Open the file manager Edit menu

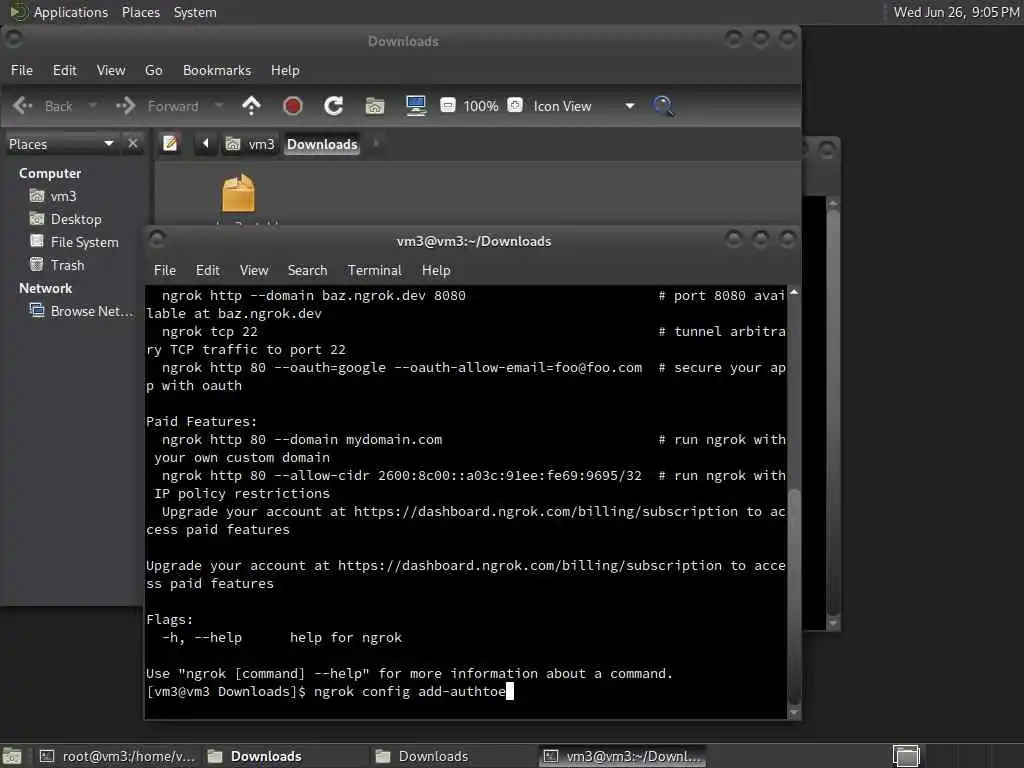pyautogui.click(x=65, y=70)
